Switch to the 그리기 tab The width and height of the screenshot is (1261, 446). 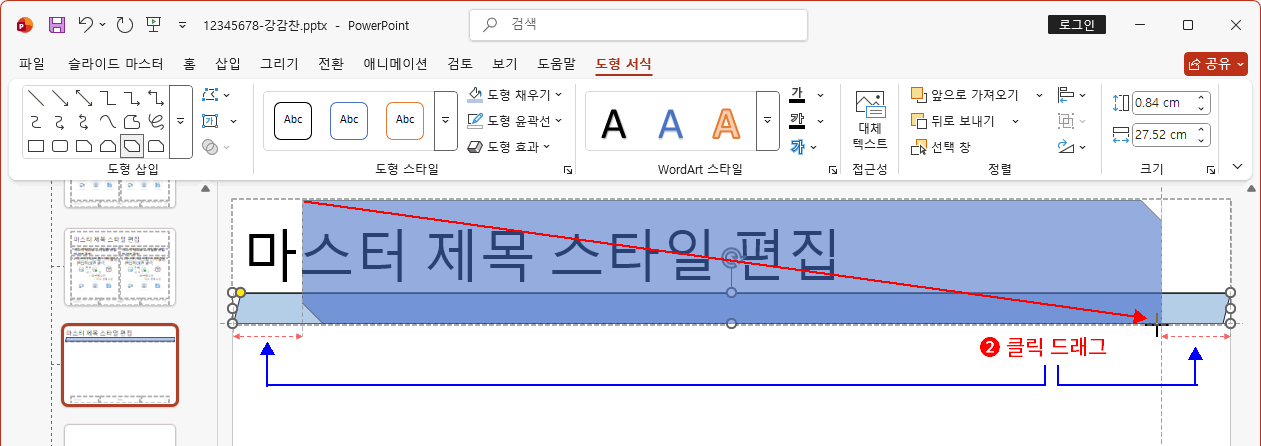pos(279,64)
